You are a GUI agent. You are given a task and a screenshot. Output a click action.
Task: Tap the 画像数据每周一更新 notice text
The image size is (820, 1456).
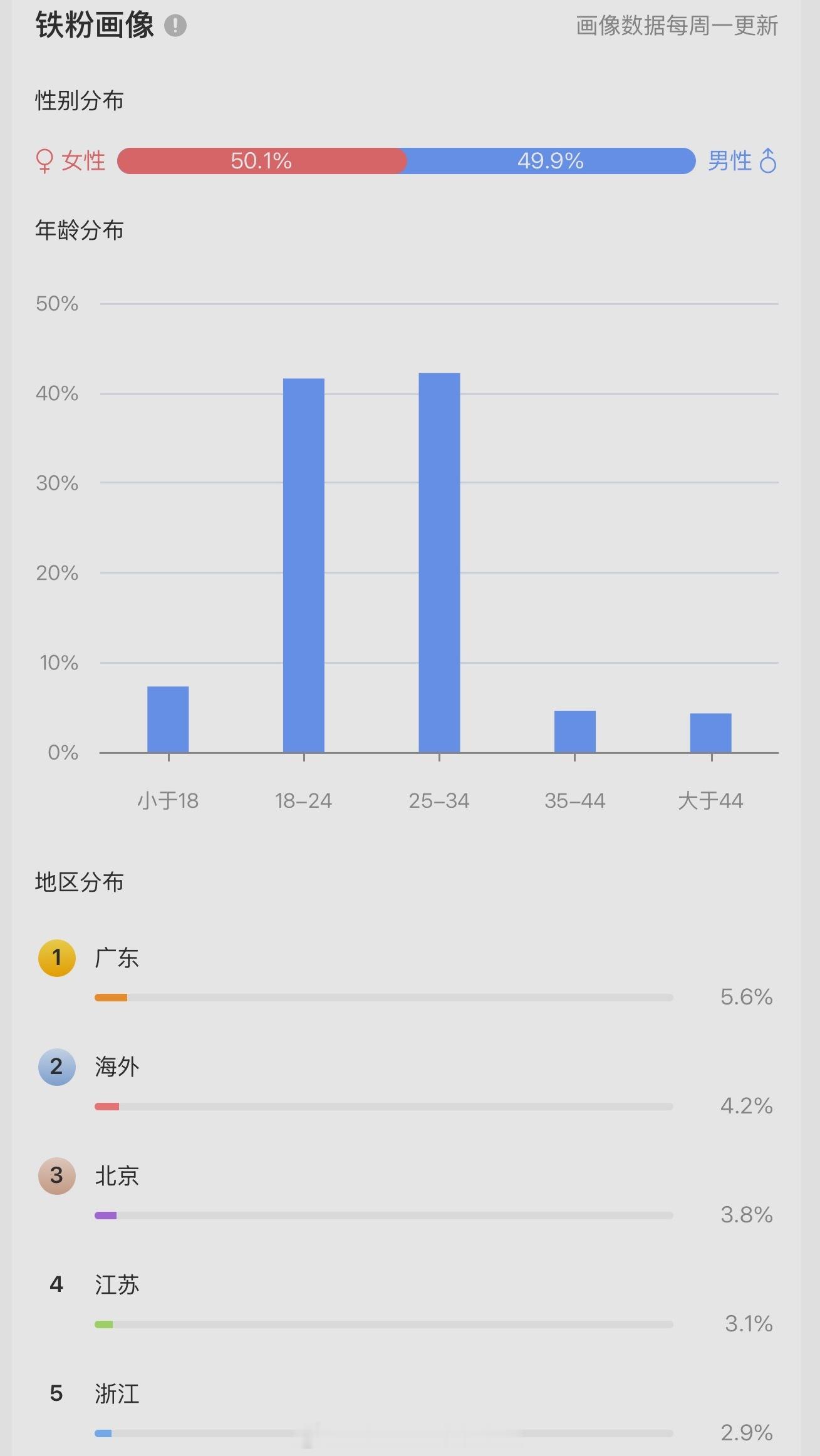pyautogui.click(x=677, y=26)
